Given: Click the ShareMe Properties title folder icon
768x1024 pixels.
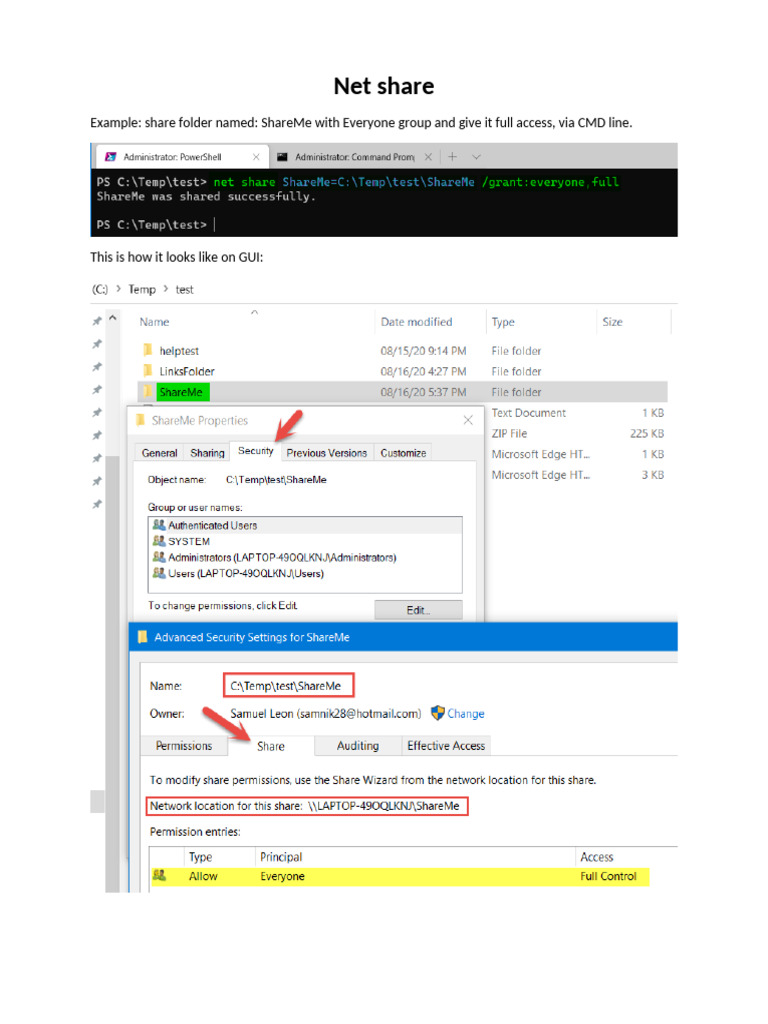Looking at the screenshot, I should [140, 420].
